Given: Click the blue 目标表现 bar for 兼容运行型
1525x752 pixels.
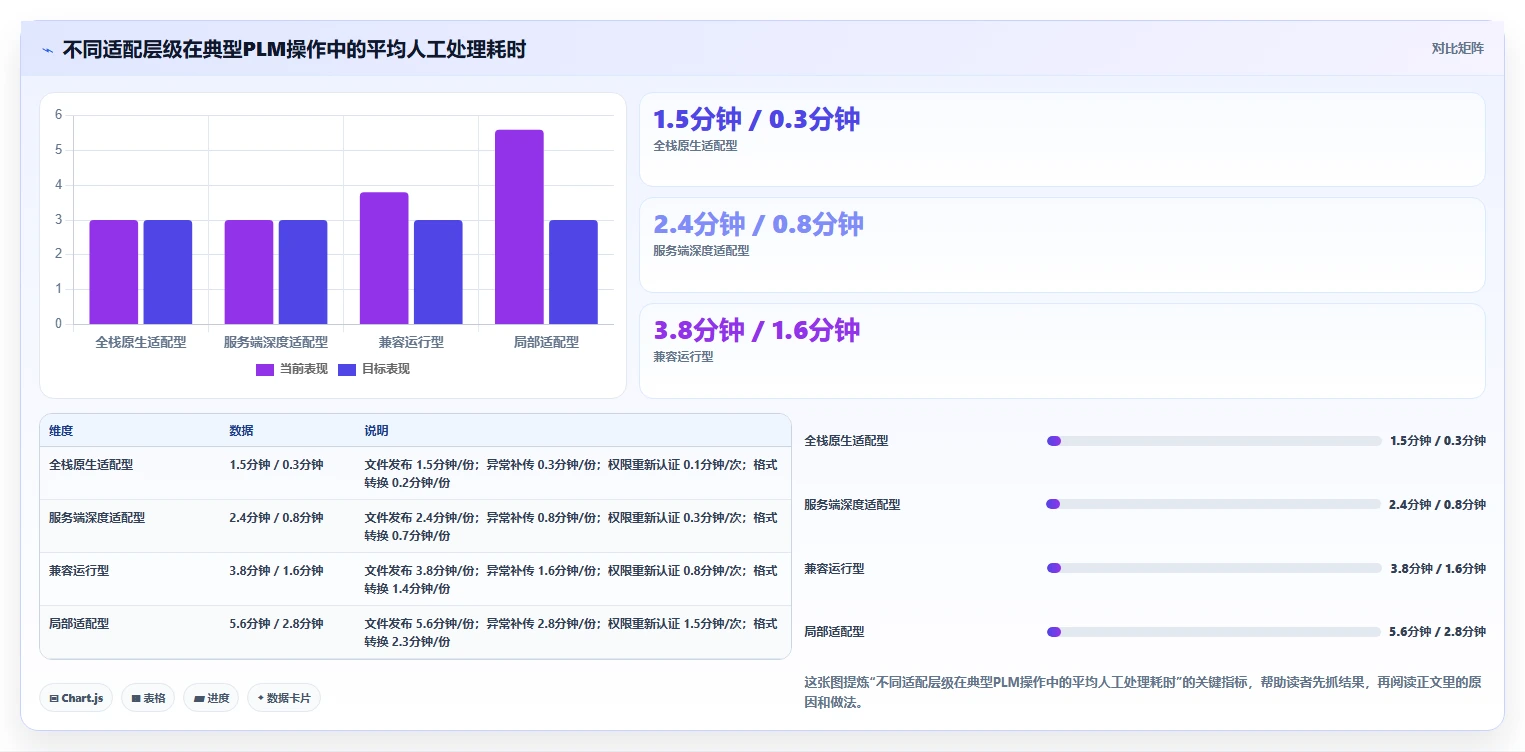Looking at the screenshot, I should coord(438,272).
